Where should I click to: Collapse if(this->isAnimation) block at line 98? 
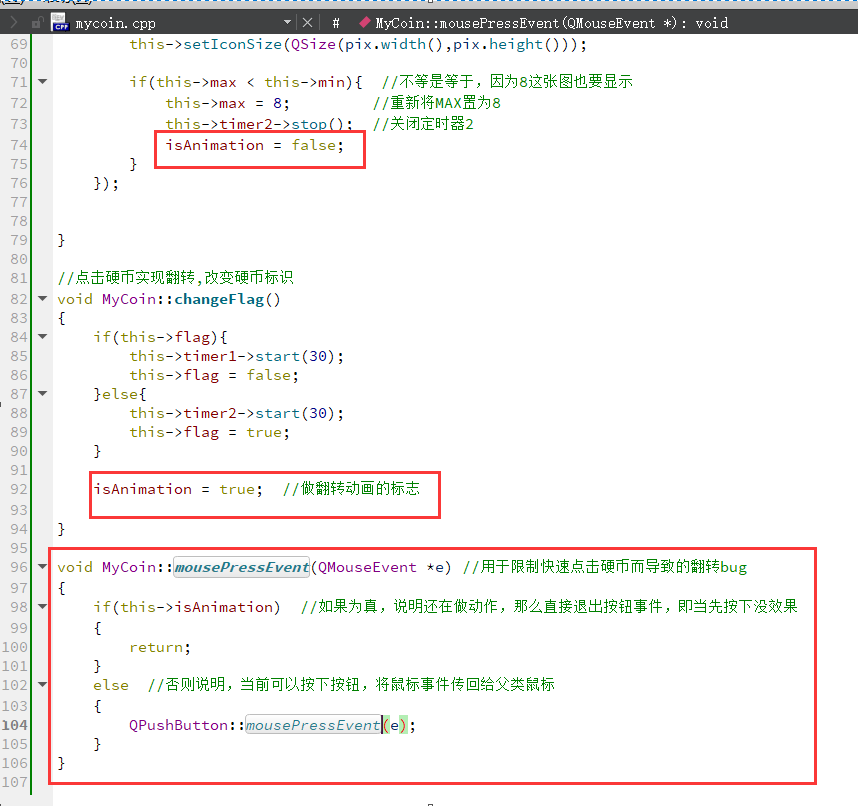click(43, 606)
